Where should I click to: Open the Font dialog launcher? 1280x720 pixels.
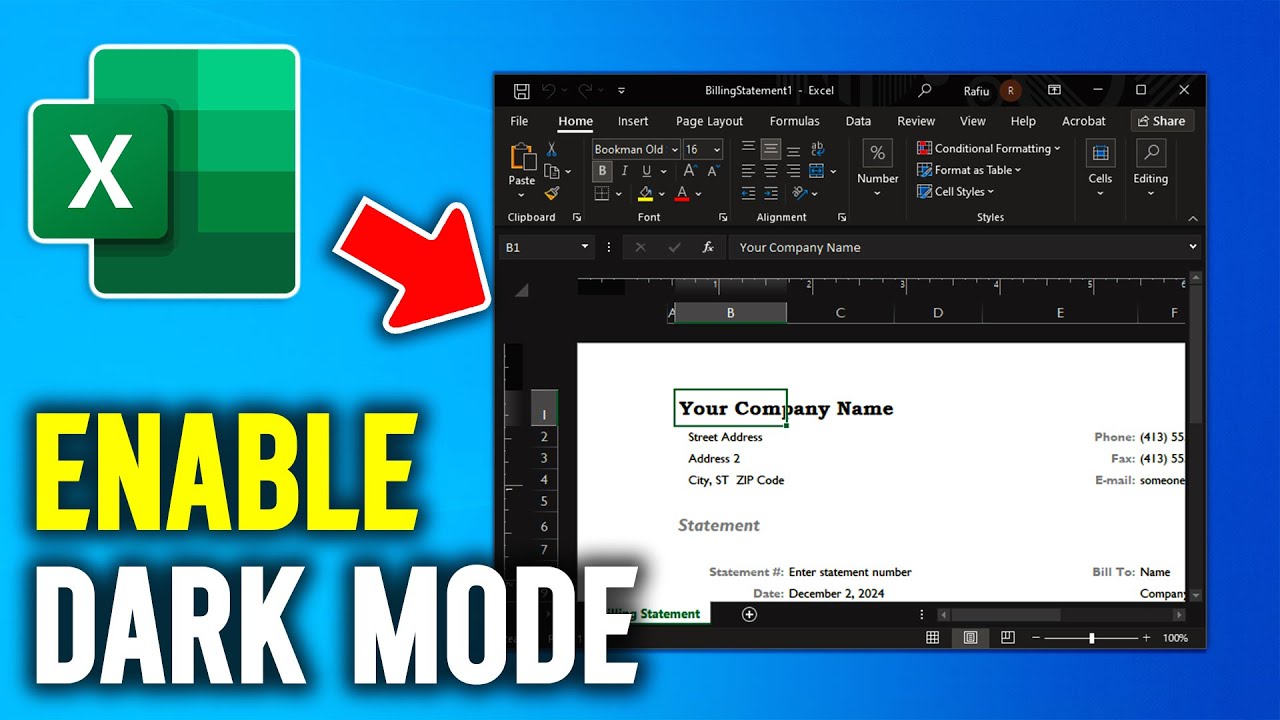click(722, 217)
